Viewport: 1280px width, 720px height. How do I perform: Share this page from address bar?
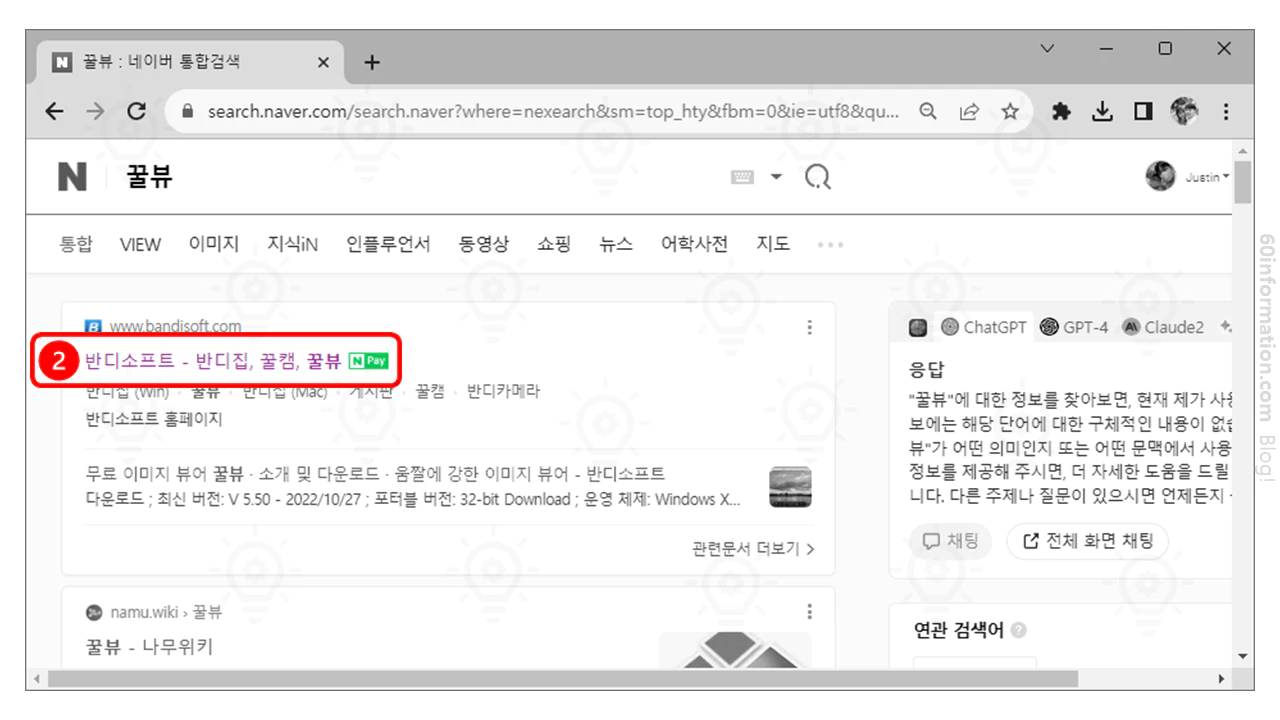coord(969,112)
